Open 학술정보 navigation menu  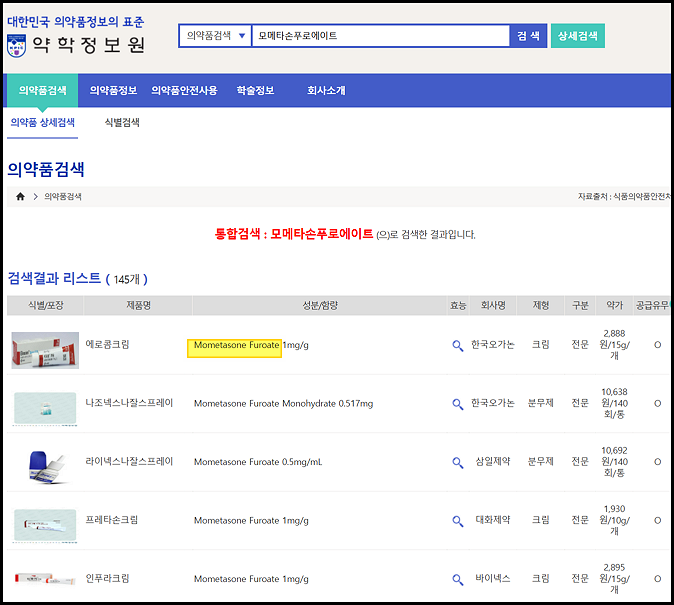pyautogui.click(x=255, y=90)
